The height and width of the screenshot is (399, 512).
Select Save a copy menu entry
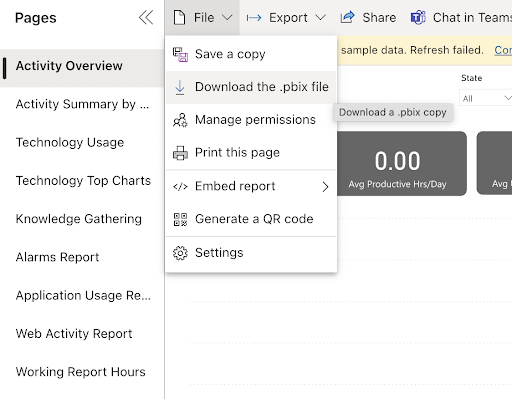click(x=251, y=54)
